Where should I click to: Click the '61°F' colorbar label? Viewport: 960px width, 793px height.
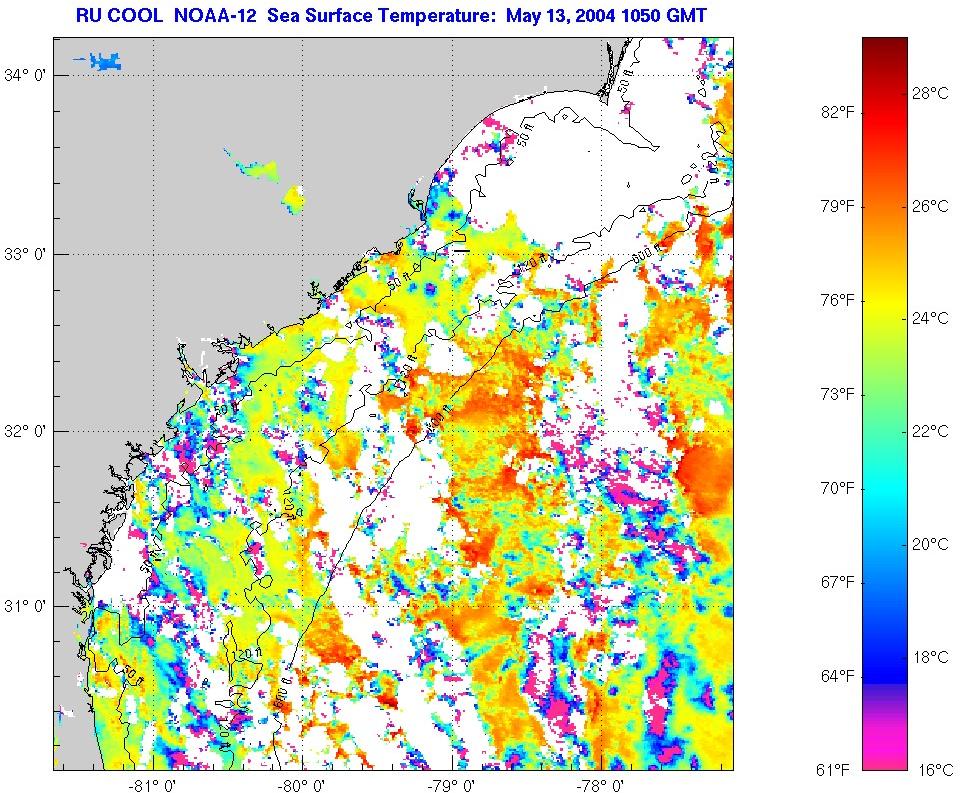tap(833, 770)
